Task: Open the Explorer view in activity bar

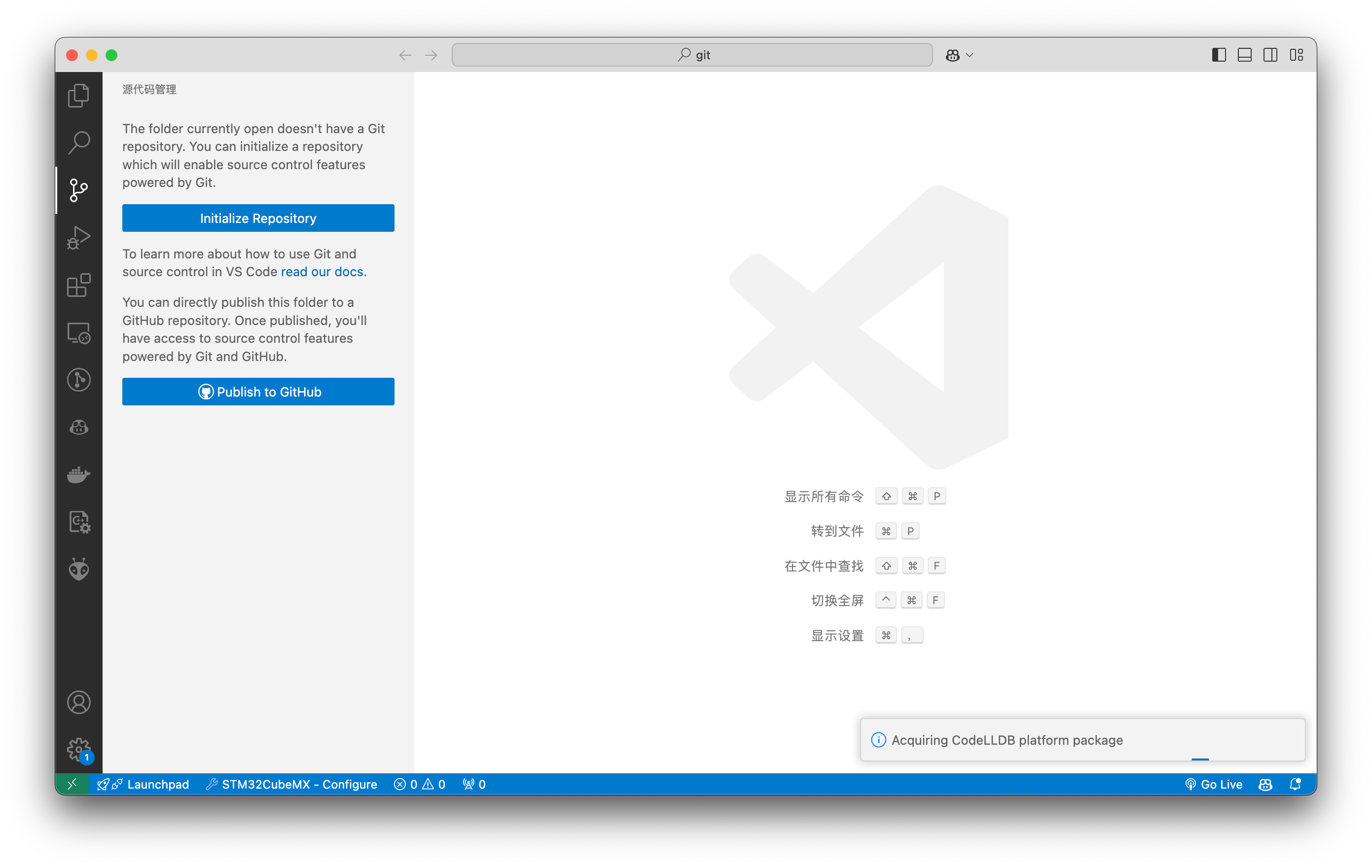Action: point(78,95)
